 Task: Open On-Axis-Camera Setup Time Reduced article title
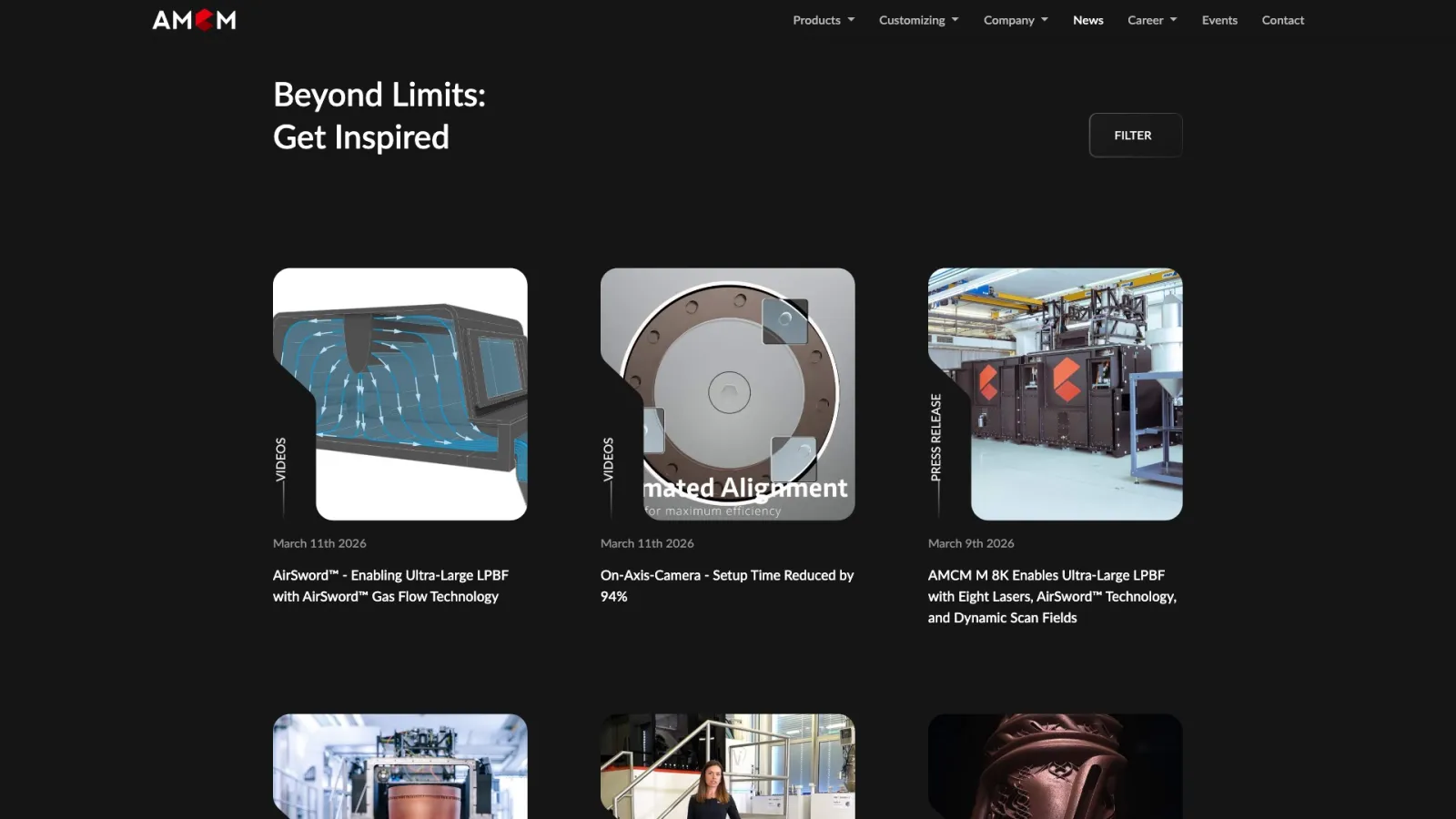coord(727,586)
